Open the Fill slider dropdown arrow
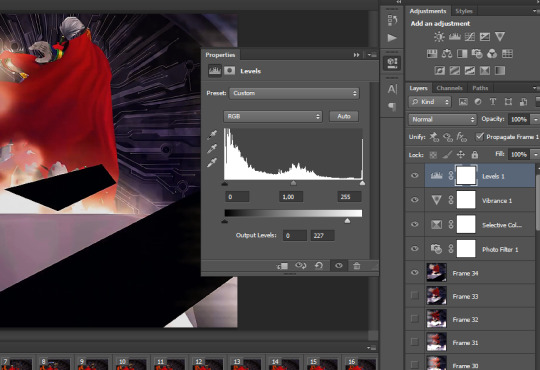 (536, 155)
